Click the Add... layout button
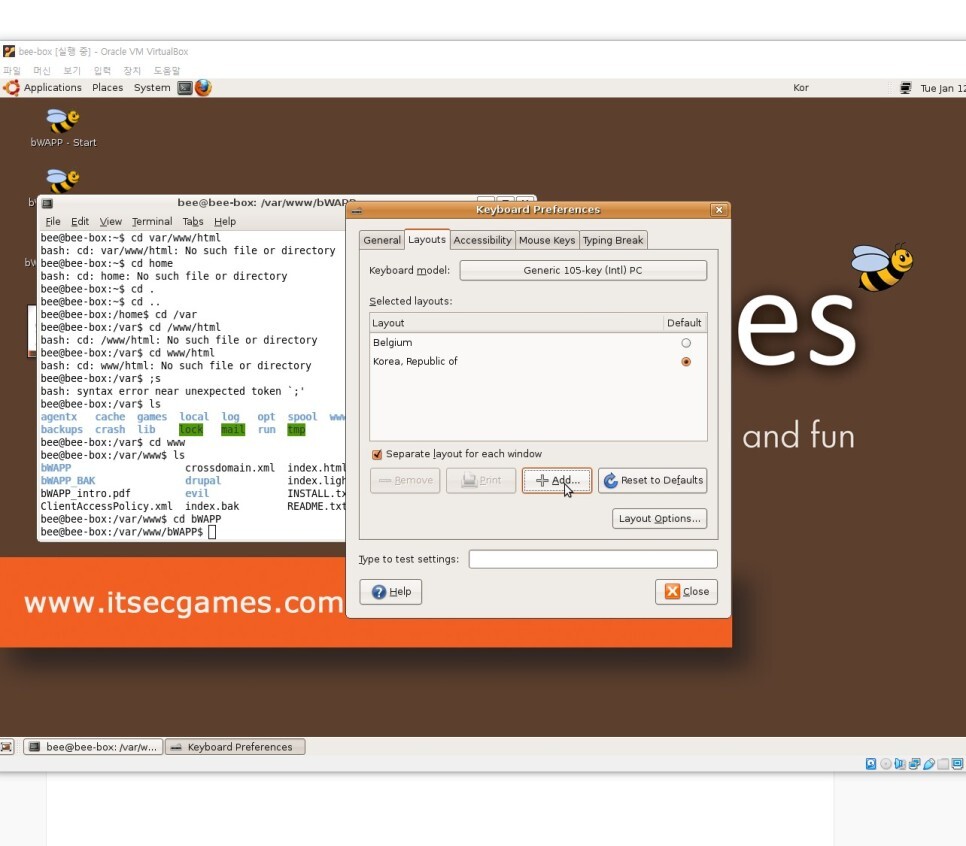The width and height of the screenshot is (966, 846). (557, 481)
